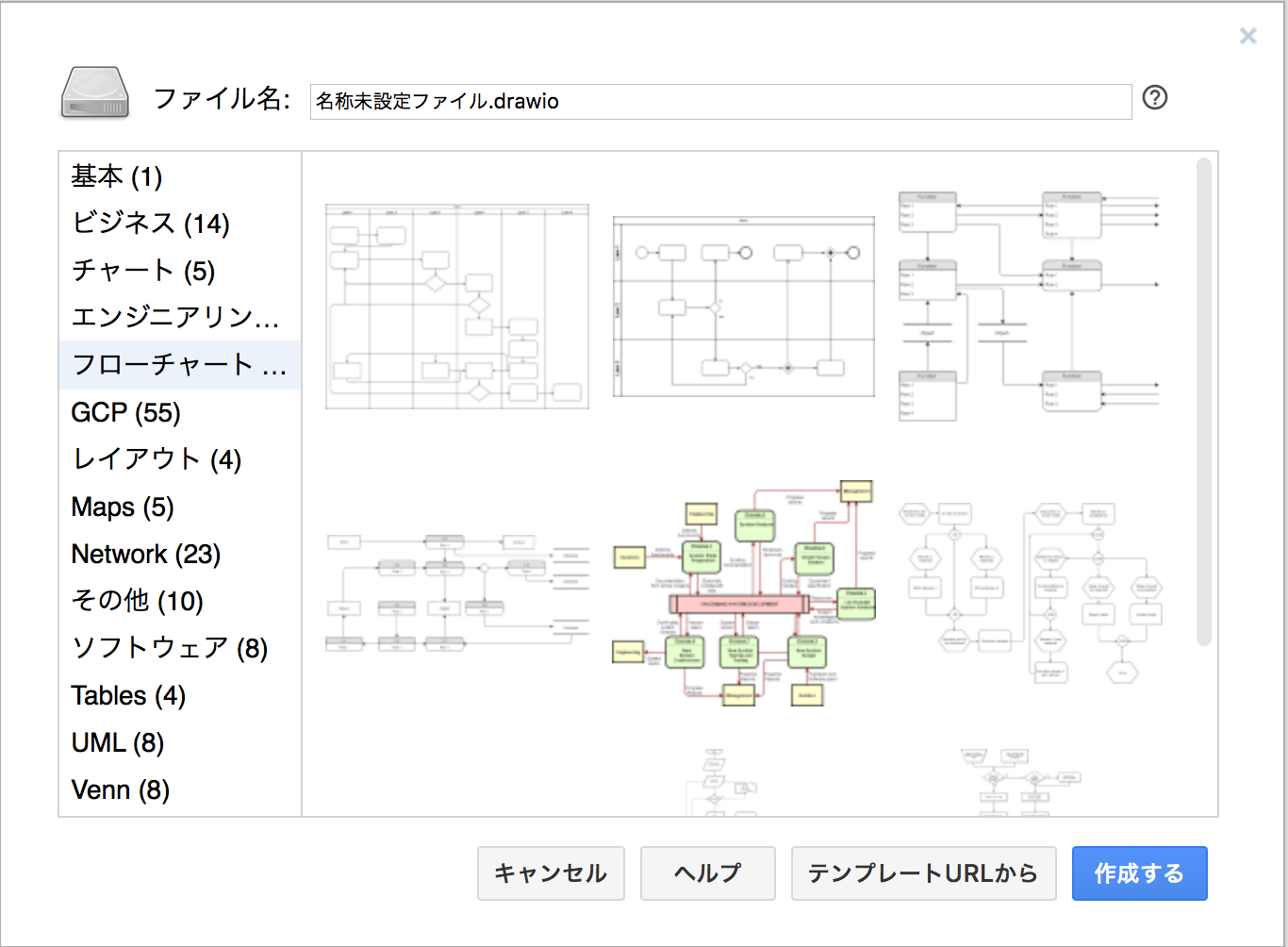Click the テンプレートURLから button
Screen dimensions: 1288x947
(922, 873)
